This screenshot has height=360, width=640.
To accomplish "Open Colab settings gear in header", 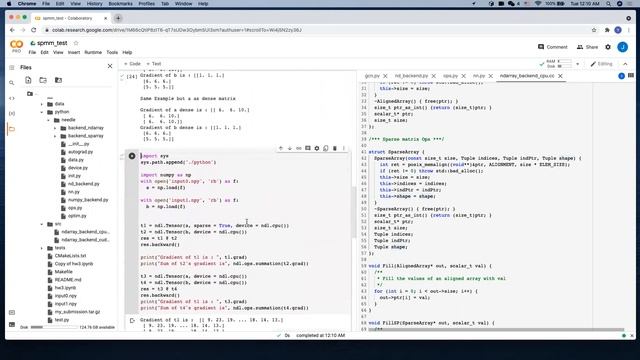I will 608,47.
